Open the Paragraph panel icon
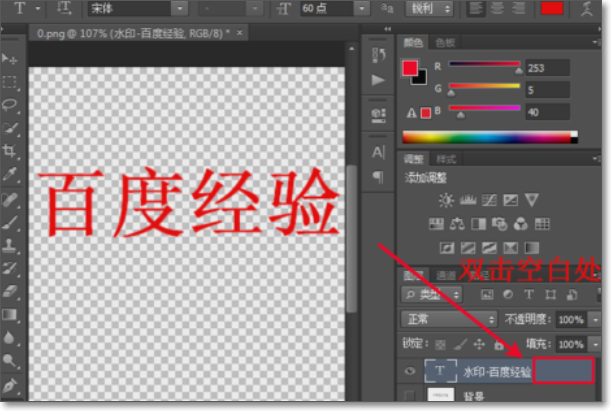The image size is (611, 411). 378,177
